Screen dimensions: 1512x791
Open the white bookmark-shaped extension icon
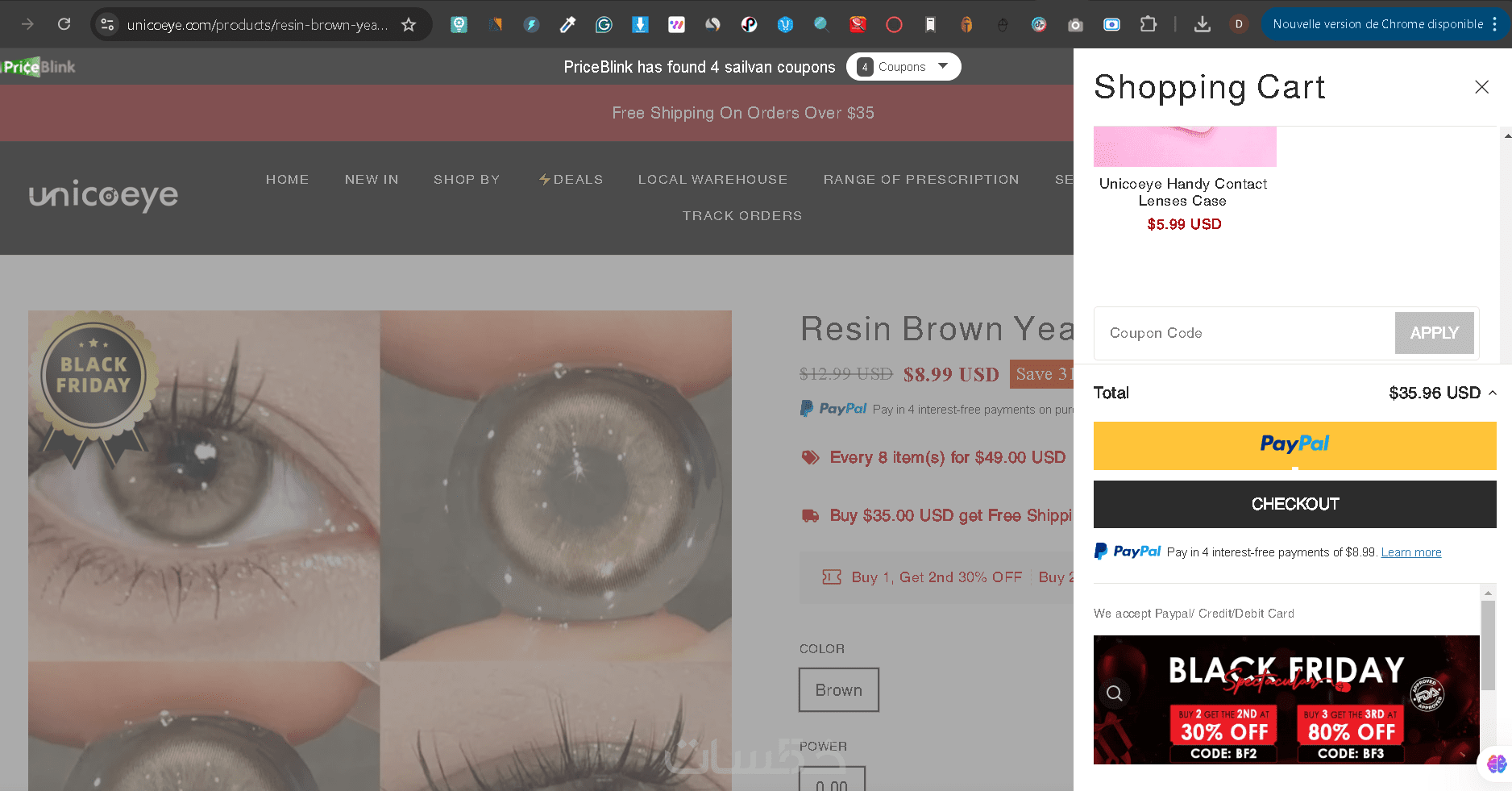click(930, 24)
